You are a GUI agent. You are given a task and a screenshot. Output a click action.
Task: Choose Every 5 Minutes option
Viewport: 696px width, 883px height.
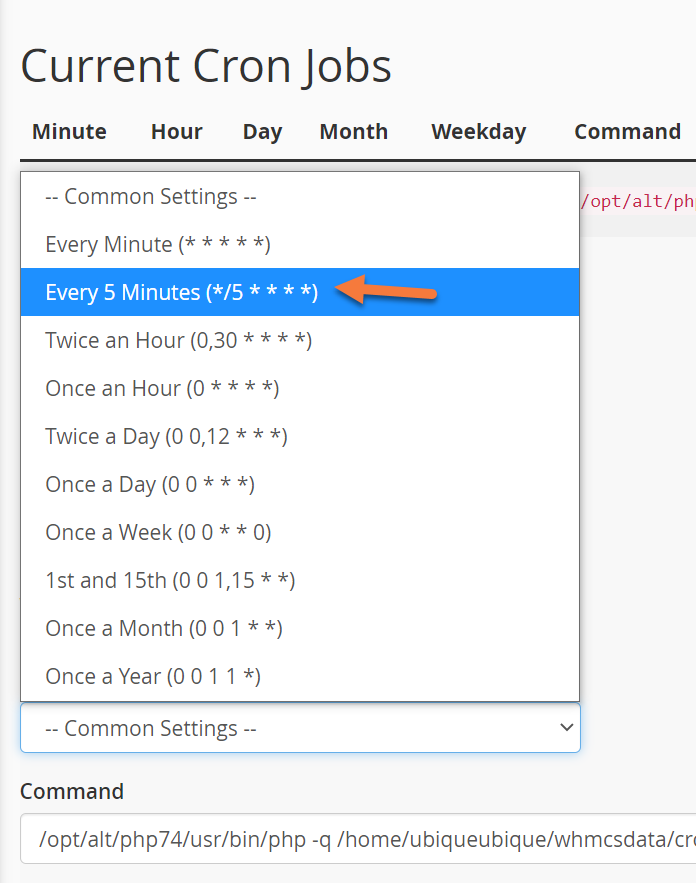181,292
